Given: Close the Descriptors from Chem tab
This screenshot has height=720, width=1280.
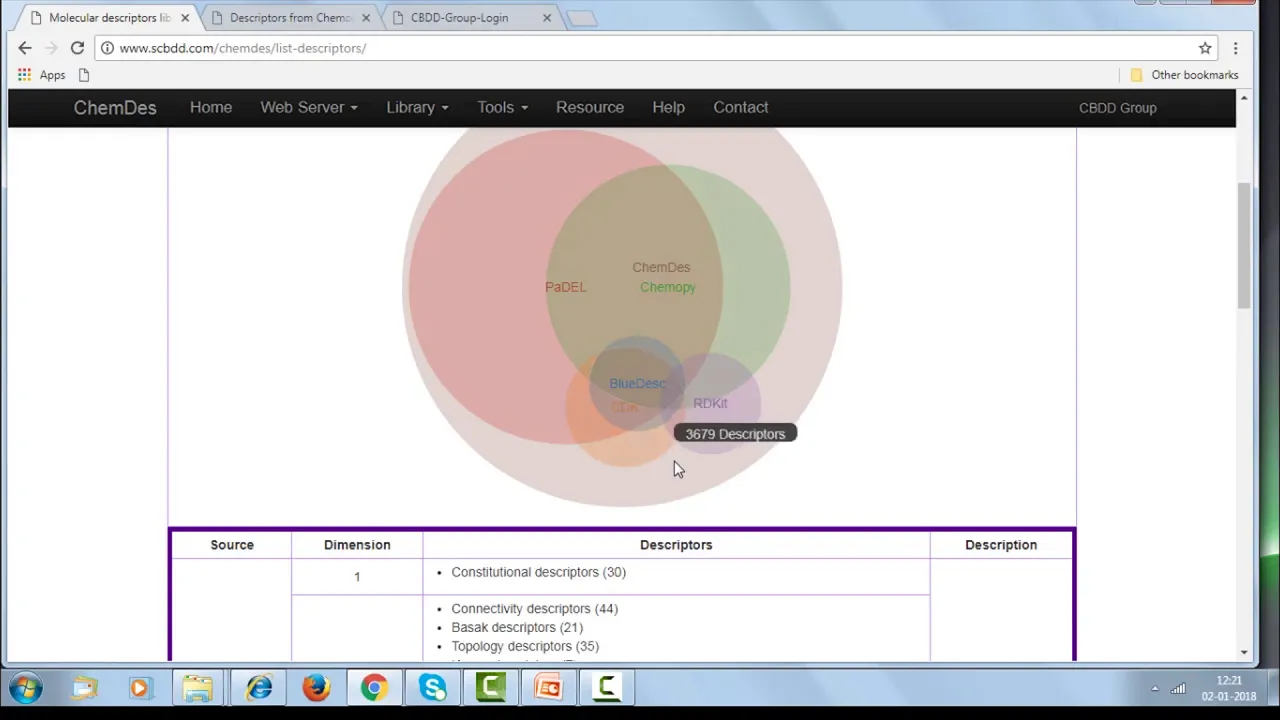Looking at the screenshot, I should click(366, 18).
